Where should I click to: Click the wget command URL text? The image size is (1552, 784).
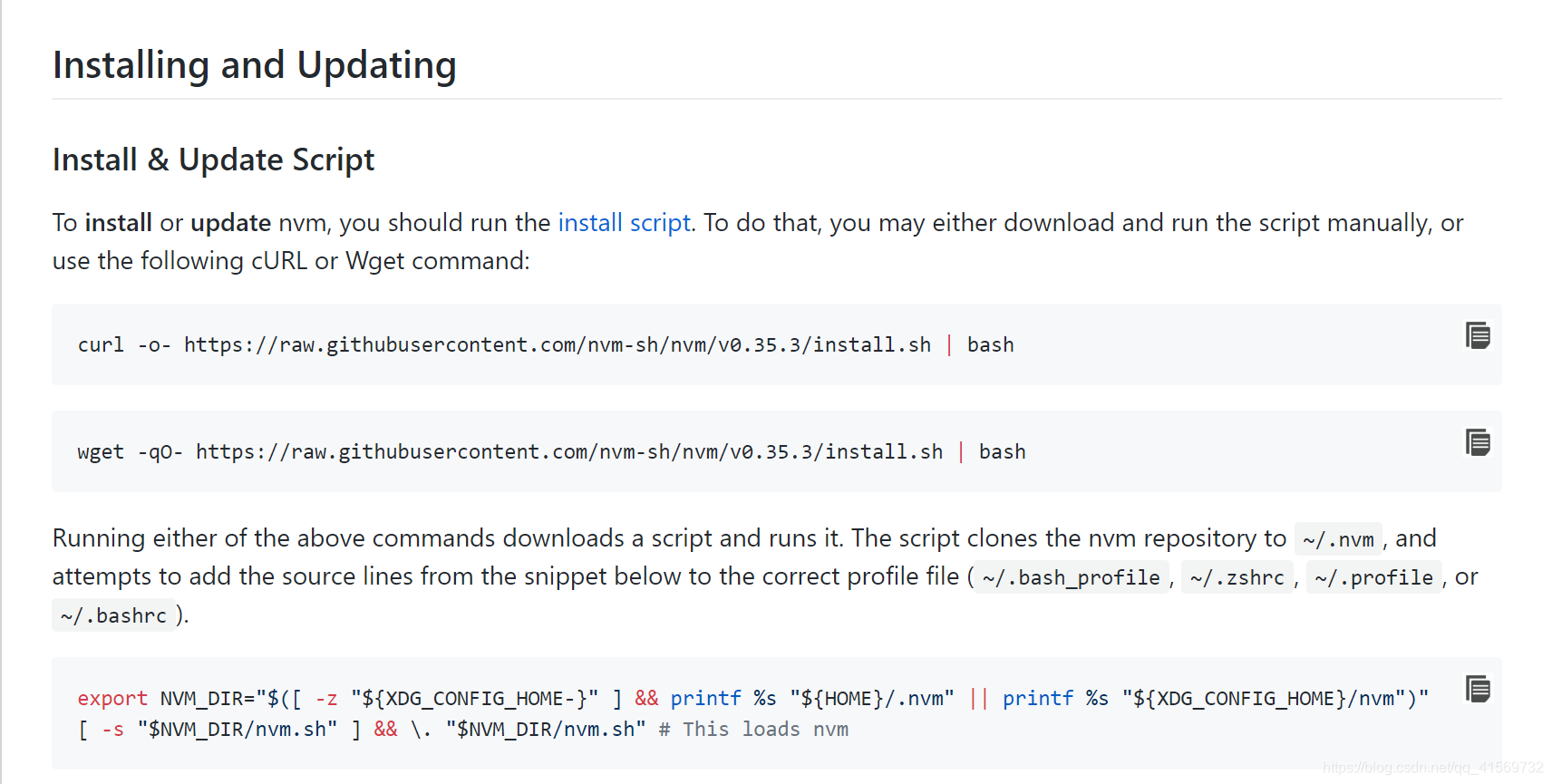(569, 452)
